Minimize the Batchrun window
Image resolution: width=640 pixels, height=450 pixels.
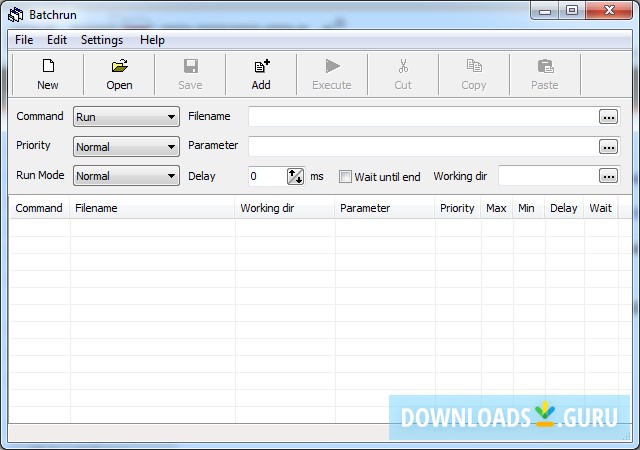click(545, 11)
